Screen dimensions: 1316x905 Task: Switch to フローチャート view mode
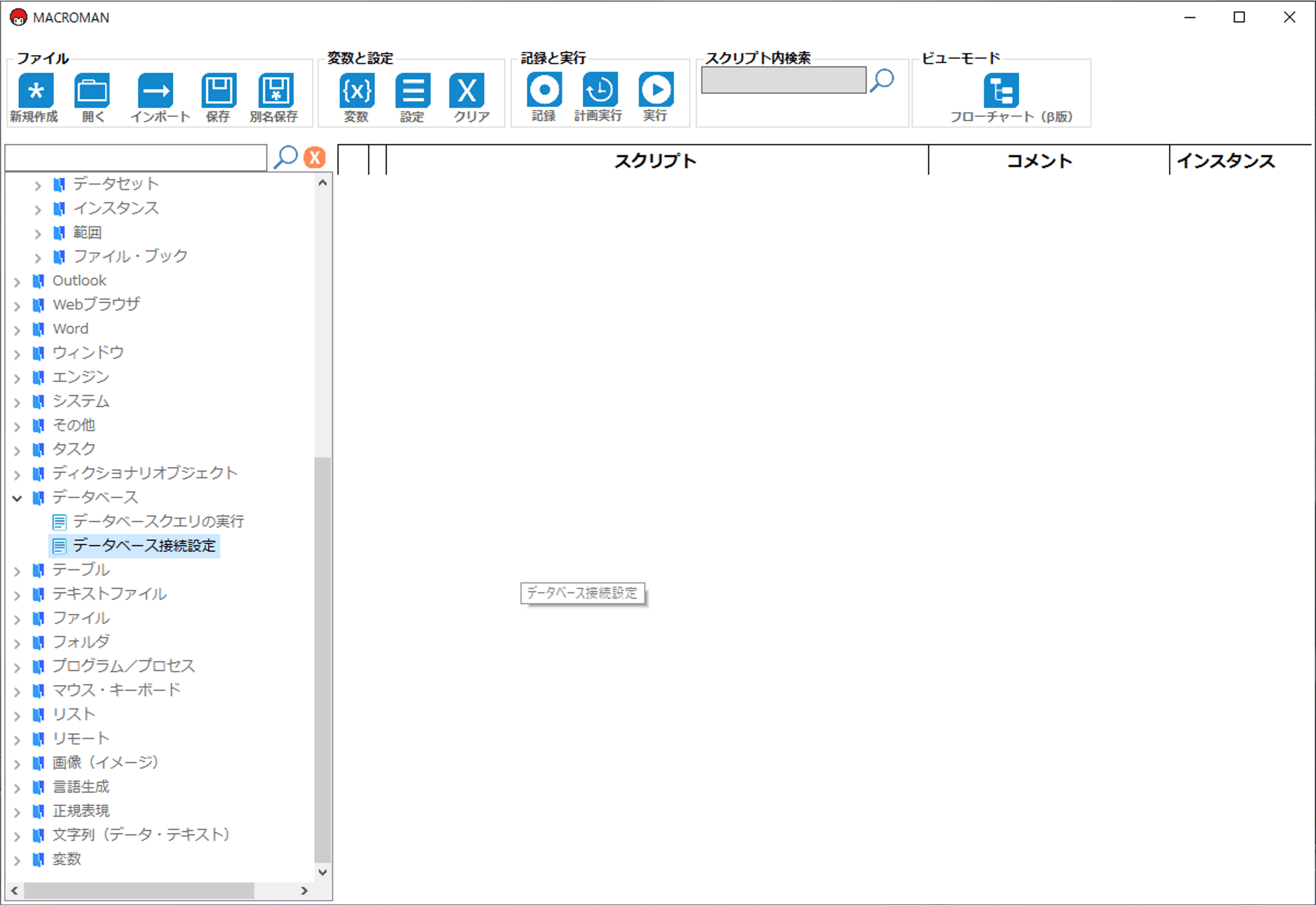pyautogui.click(x=1001, y=91)
